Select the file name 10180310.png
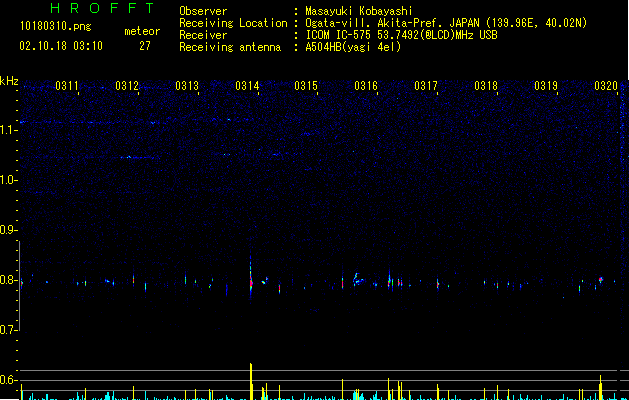Screen dimensions: 629x400 56,27
